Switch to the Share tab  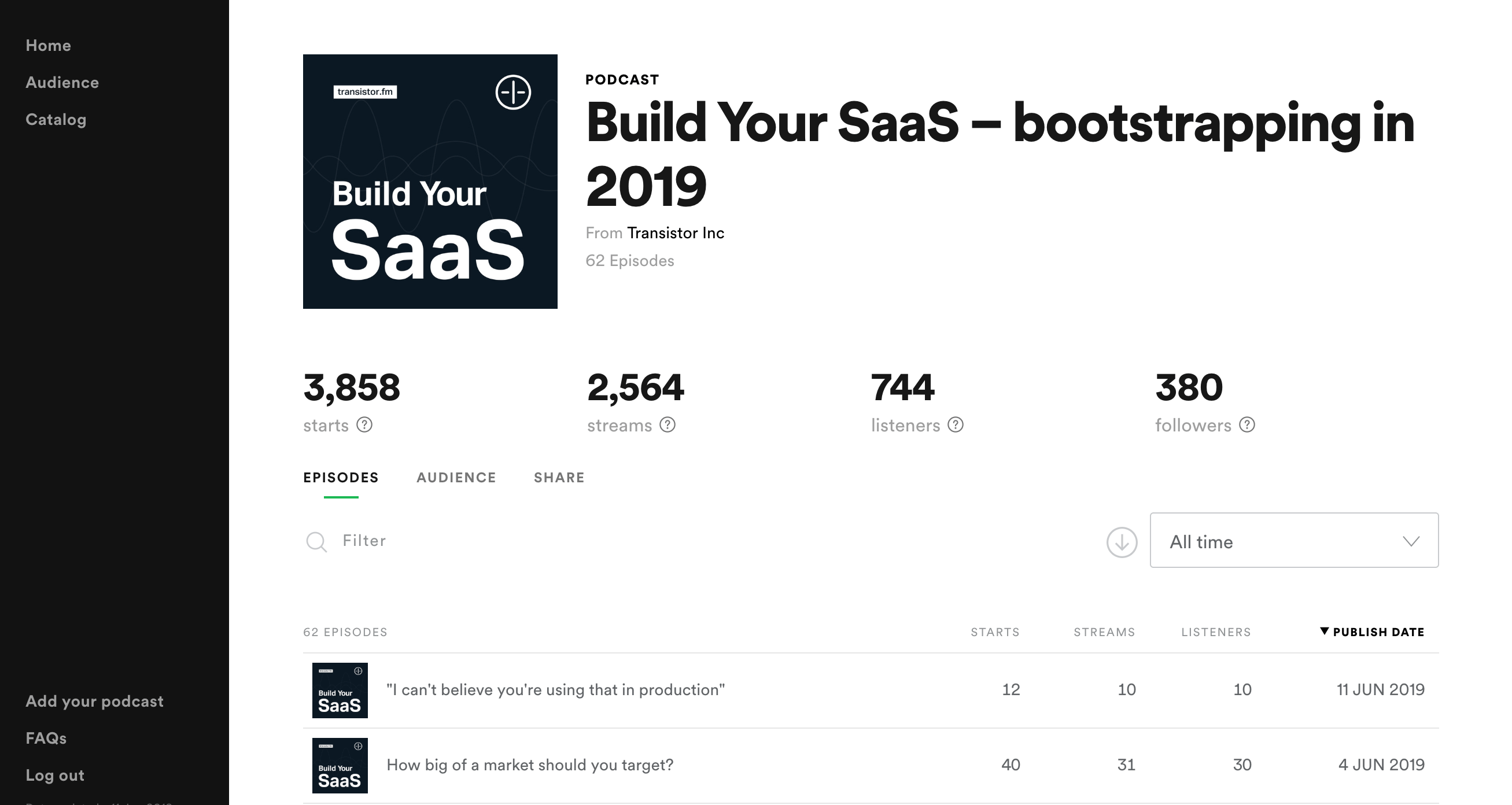[x=559, y=478]
